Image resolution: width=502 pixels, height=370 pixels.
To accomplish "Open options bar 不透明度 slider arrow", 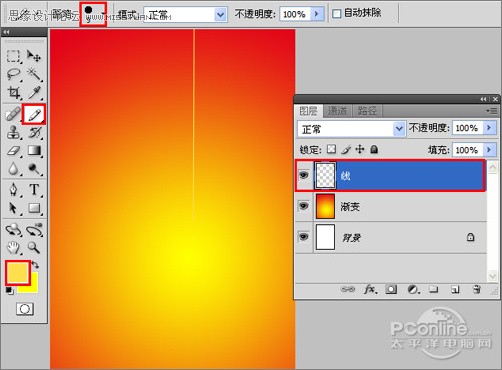I will 317,14.
